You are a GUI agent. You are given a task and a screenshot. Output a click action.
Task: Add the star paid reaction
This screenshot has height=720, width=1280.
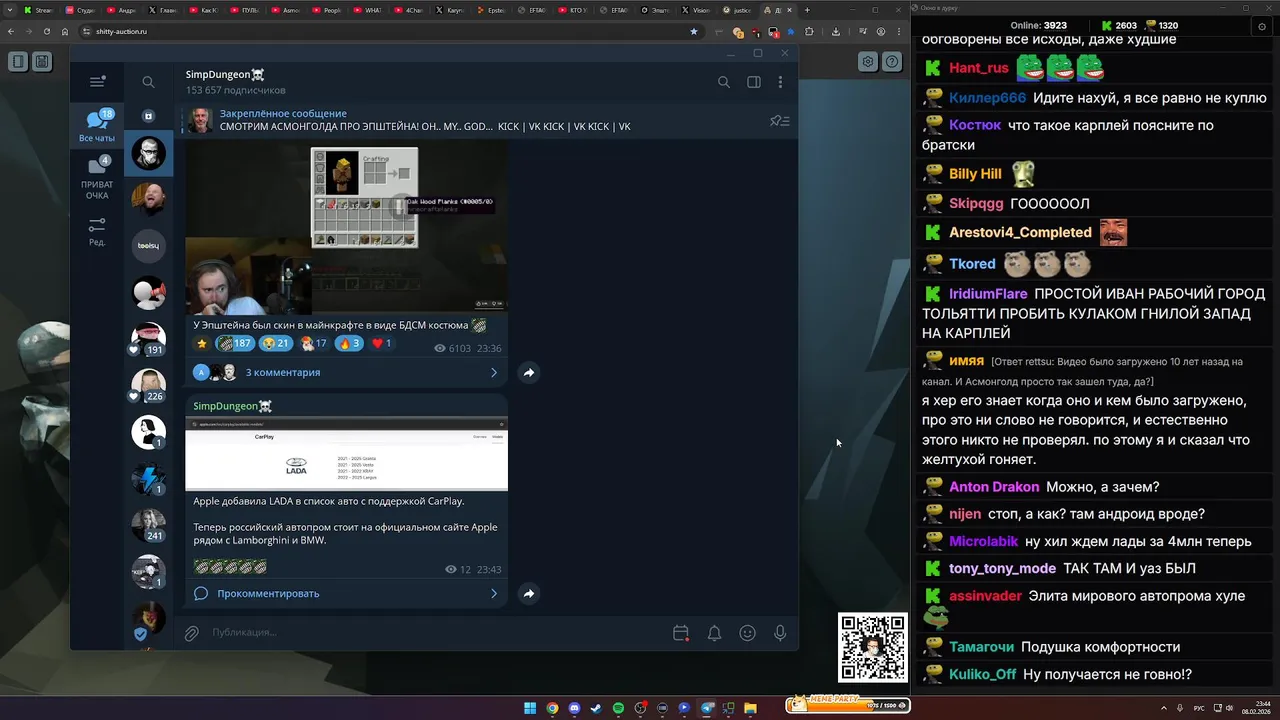point(201,343)
